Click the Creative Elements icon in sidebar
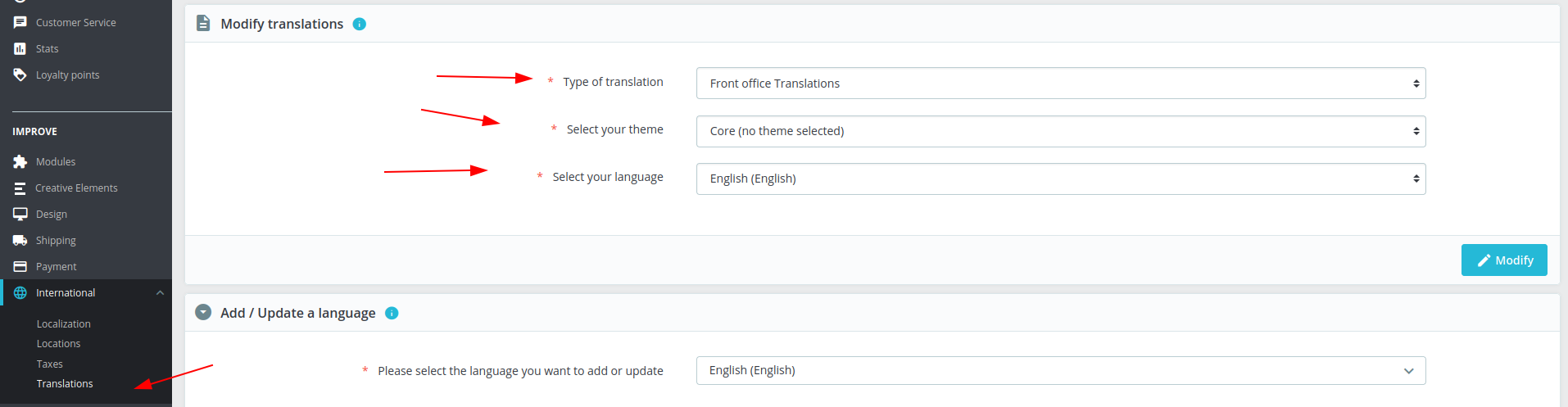 (20, 188)
